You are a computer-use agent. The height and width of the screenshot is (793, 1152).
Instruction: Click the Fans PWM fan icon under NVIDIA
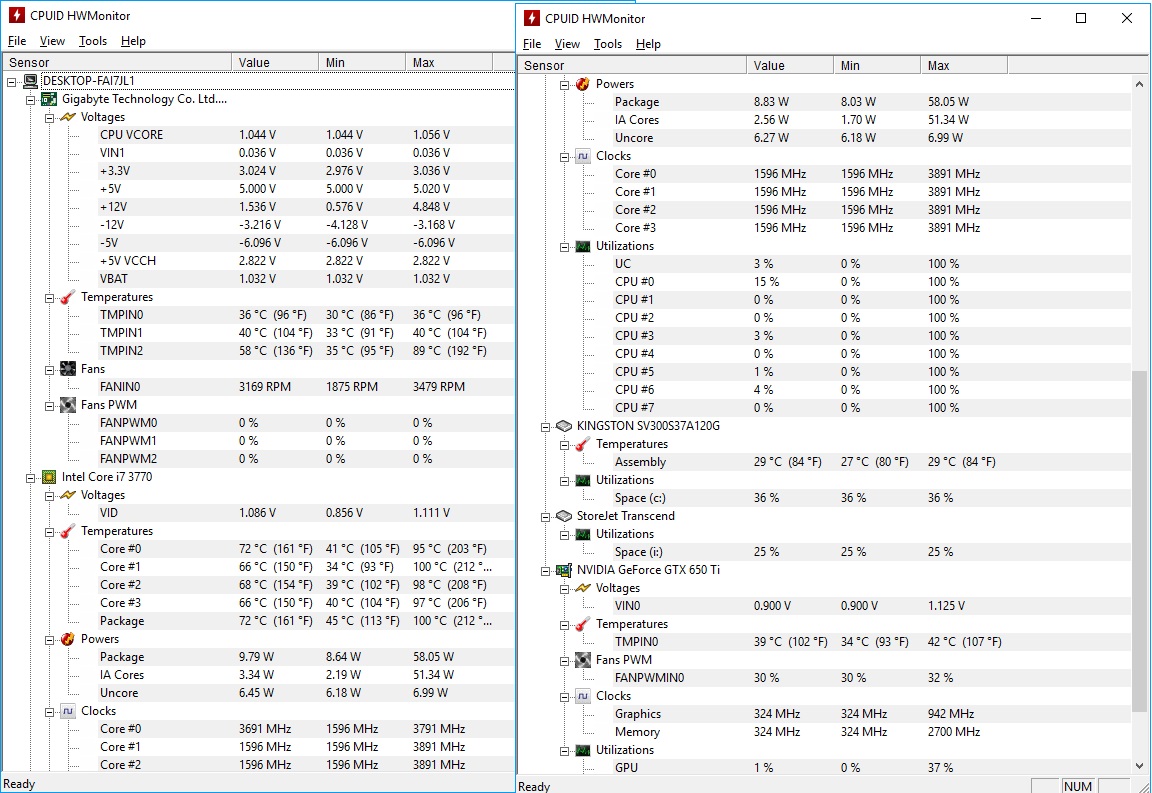pyautogui.click(x=583, y=660)
